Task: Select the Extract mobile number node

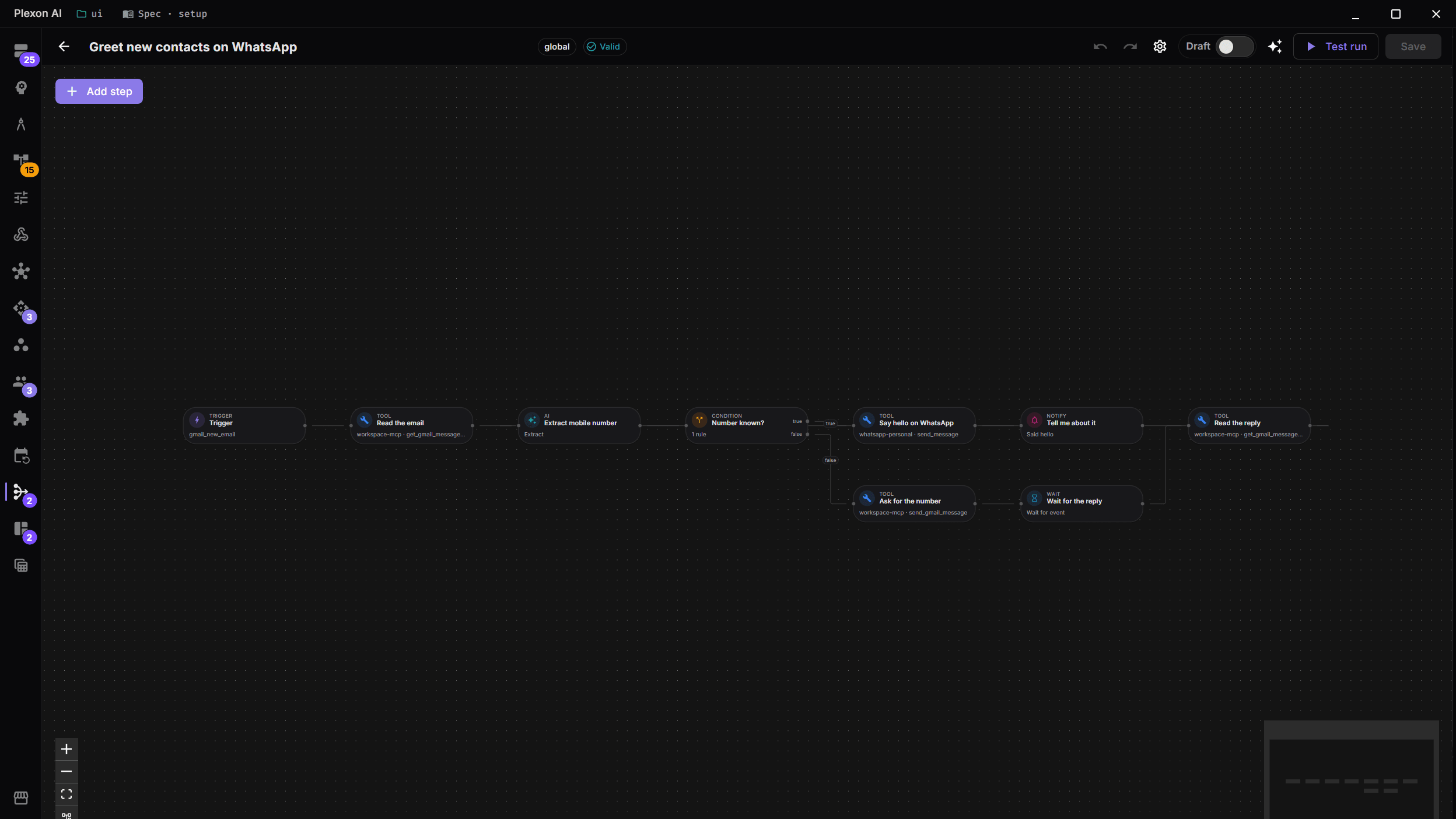Action: 579,426
